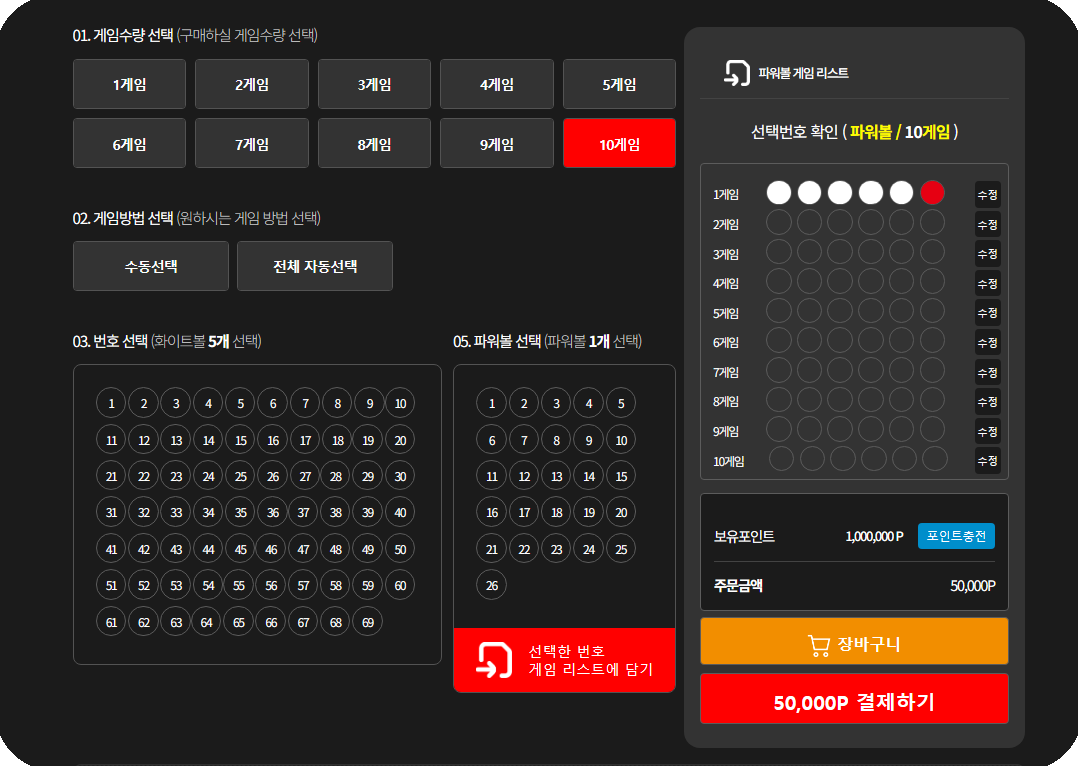Add items with 장바구니 button
Screen dimensions: 1078x766
854,643
